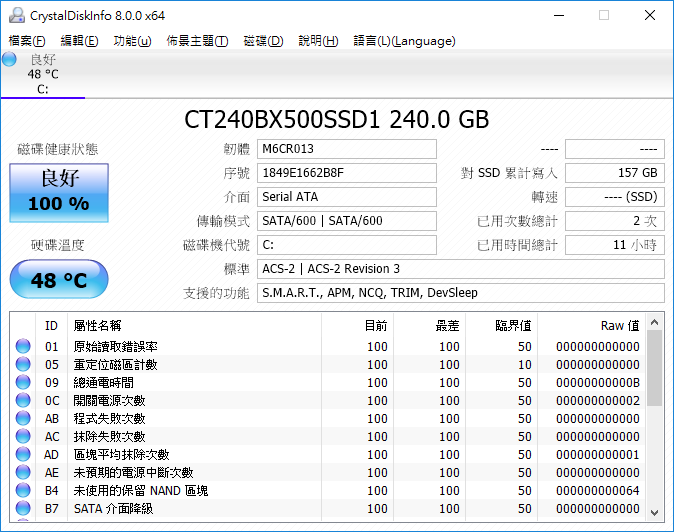The height and width of the screenshot is (532, 674).
Task: Select the blue status orb for drive C:
Action: click(x=9, y=59)
